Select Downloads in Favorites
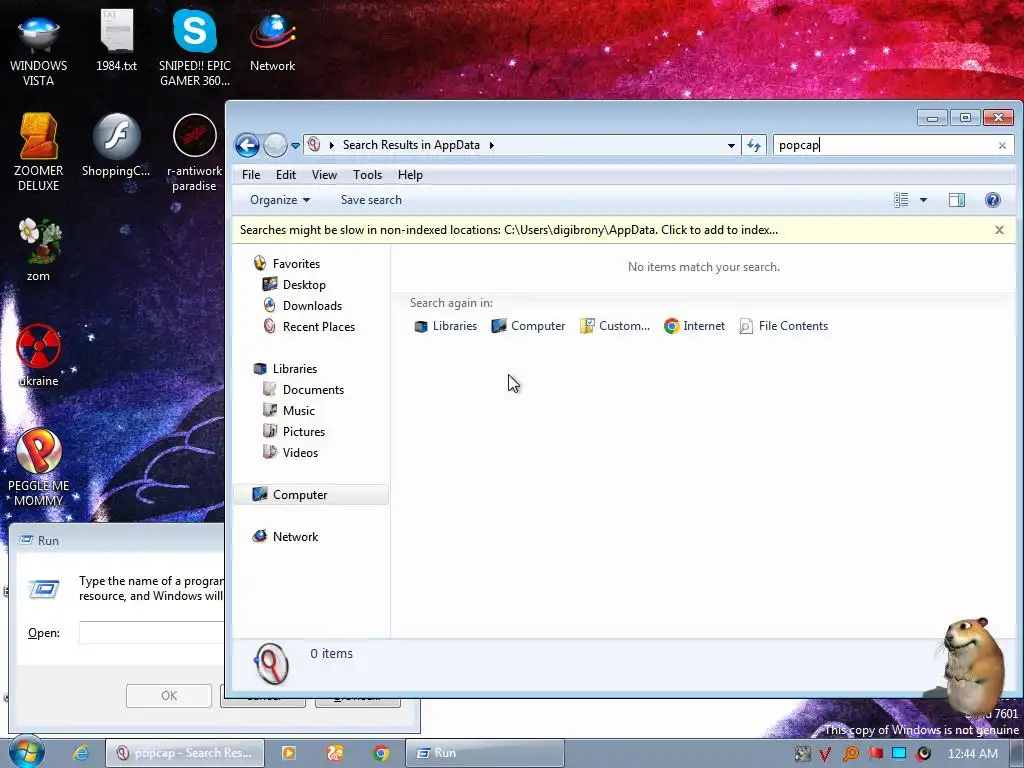This screenshot has width=1024, height=768. 302,306
